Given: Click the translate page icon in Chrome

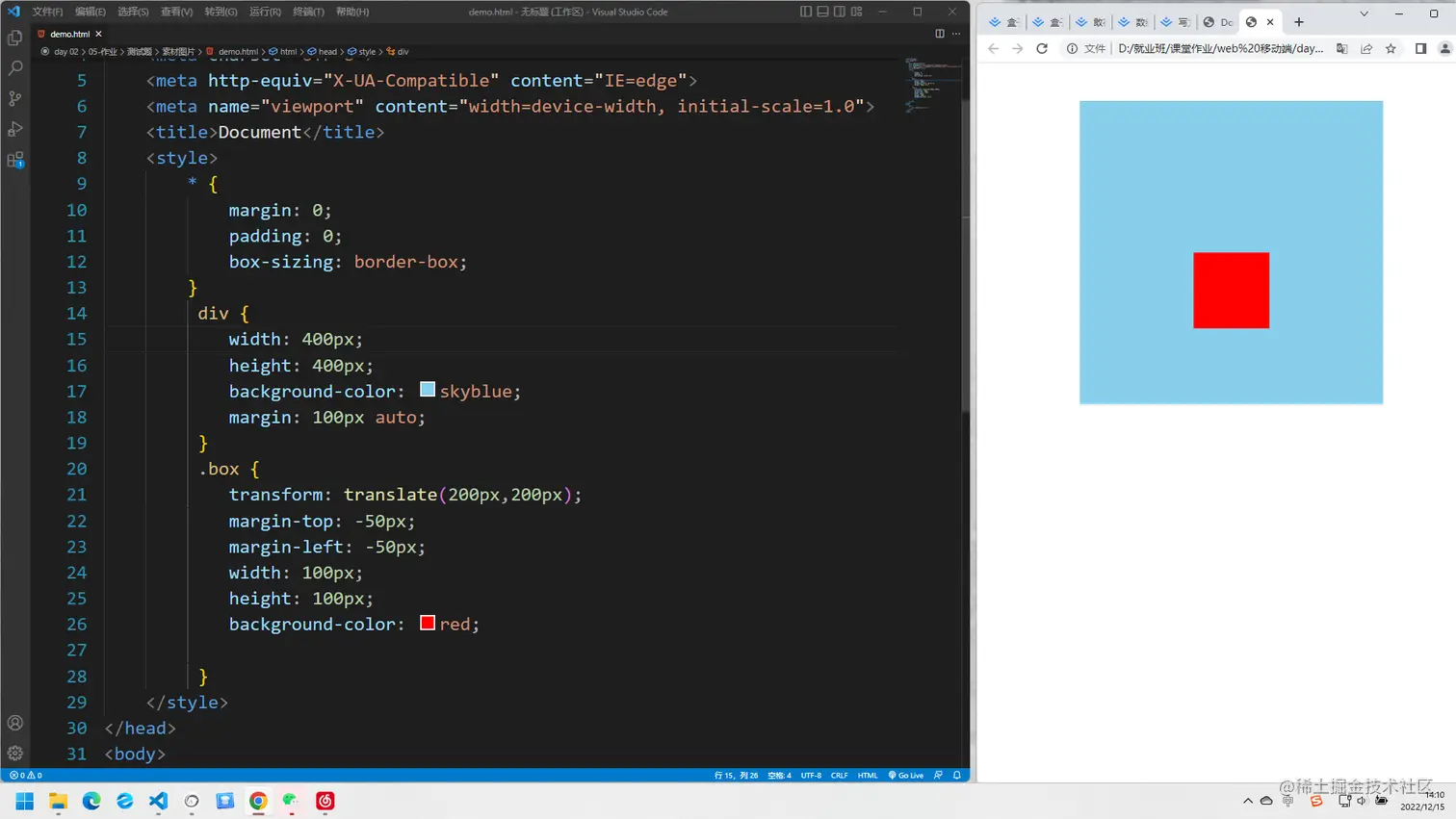Looking at the screenshot, I should pyautogui.click(x=1341, y=48).
